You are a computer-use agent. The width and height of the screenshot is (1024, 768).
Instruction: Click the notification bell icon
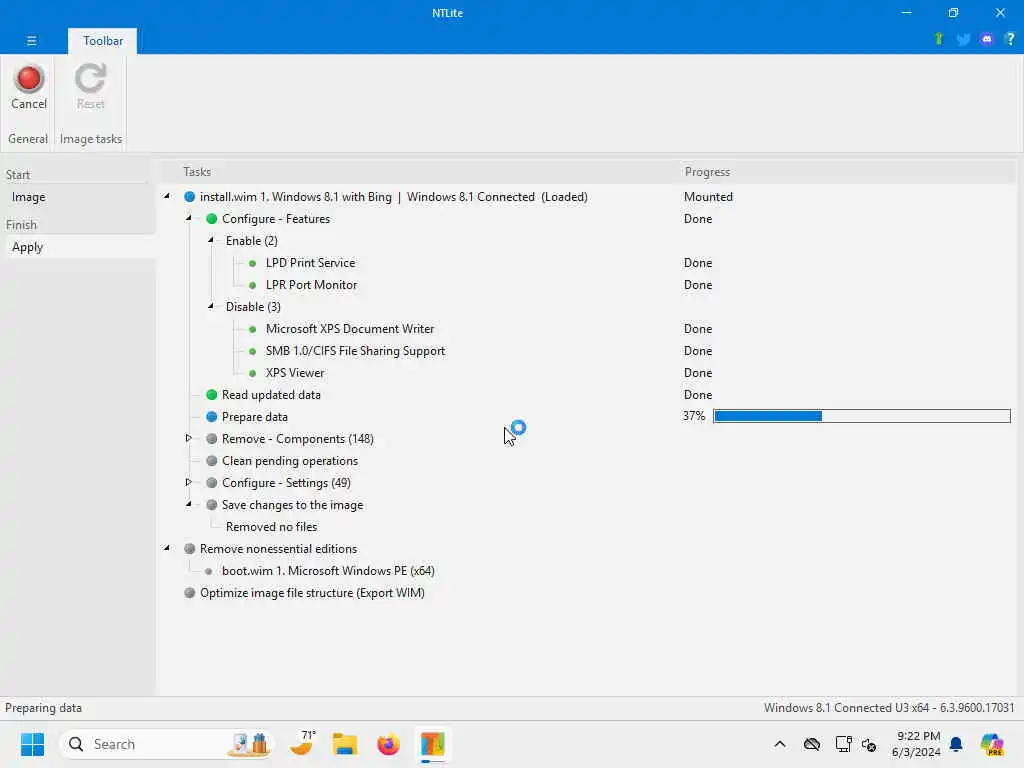coord(956,744)
